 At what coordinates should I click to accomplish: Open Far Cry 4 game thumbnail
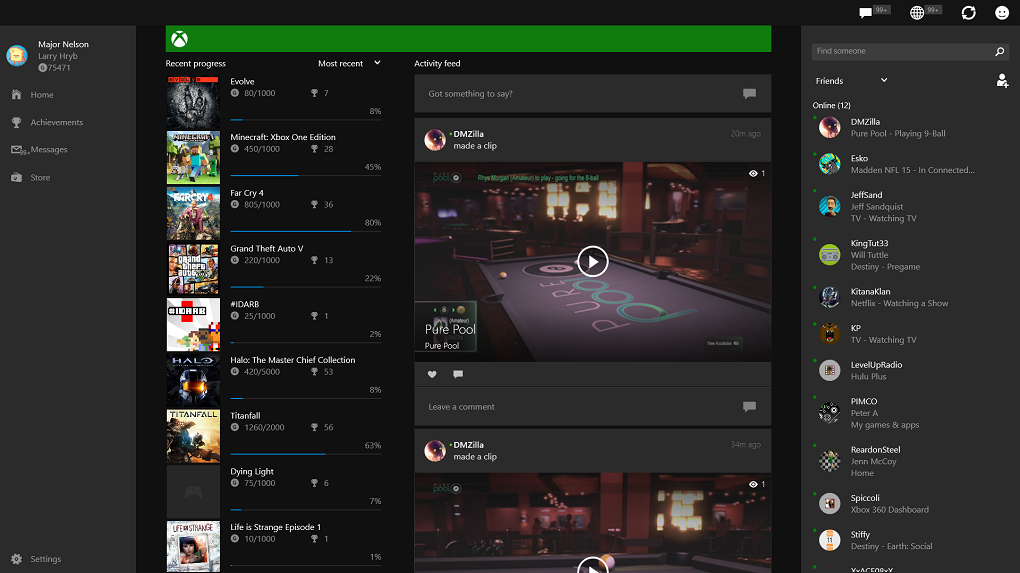pos(193,212)
